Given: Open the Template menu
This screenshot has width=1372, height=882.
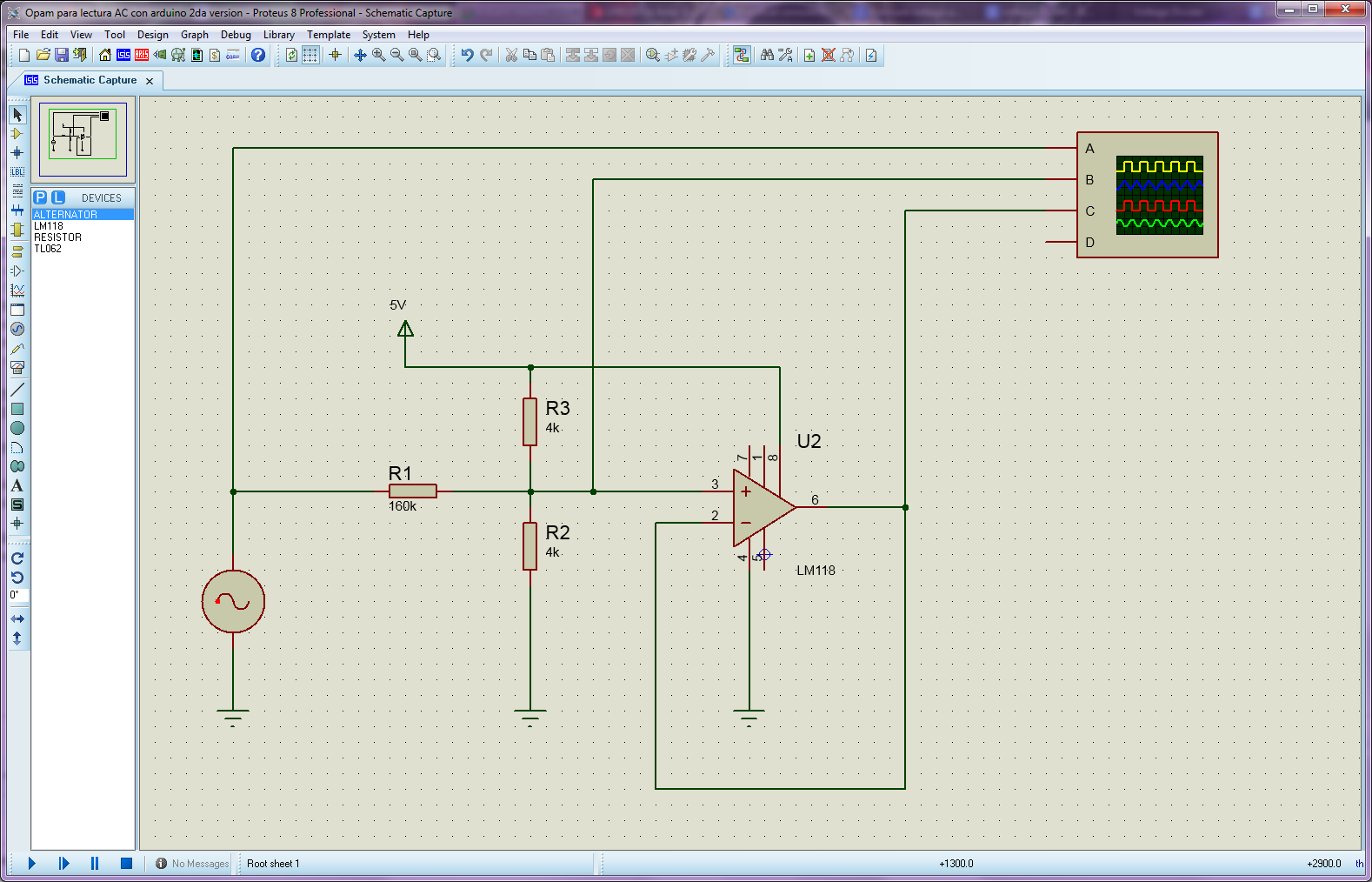Looking at the screenshot, I should 329,35.
